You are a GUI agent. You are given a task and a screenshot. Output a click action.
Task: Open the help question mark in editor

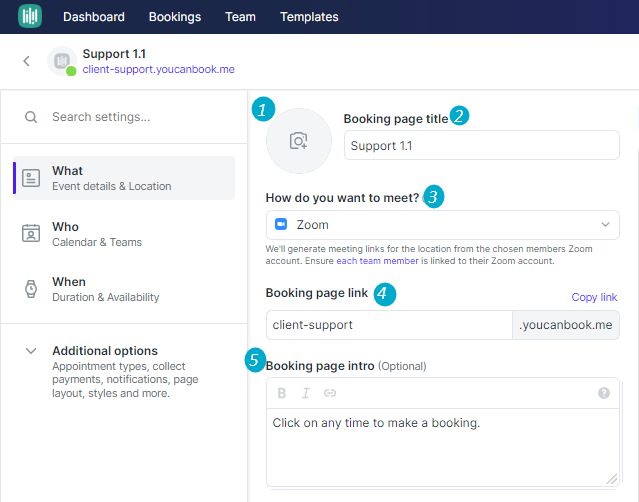click(x=604, y=393)
